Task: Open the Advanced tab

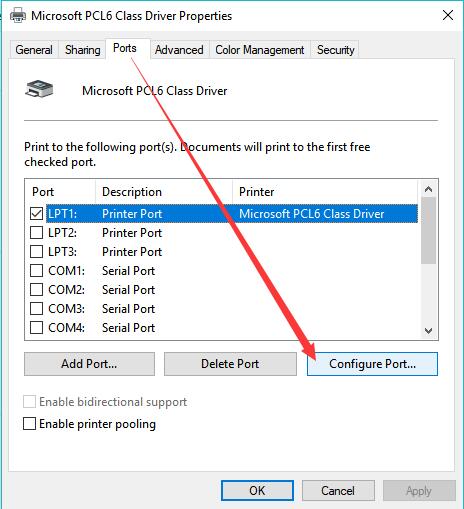Action: 179,50
